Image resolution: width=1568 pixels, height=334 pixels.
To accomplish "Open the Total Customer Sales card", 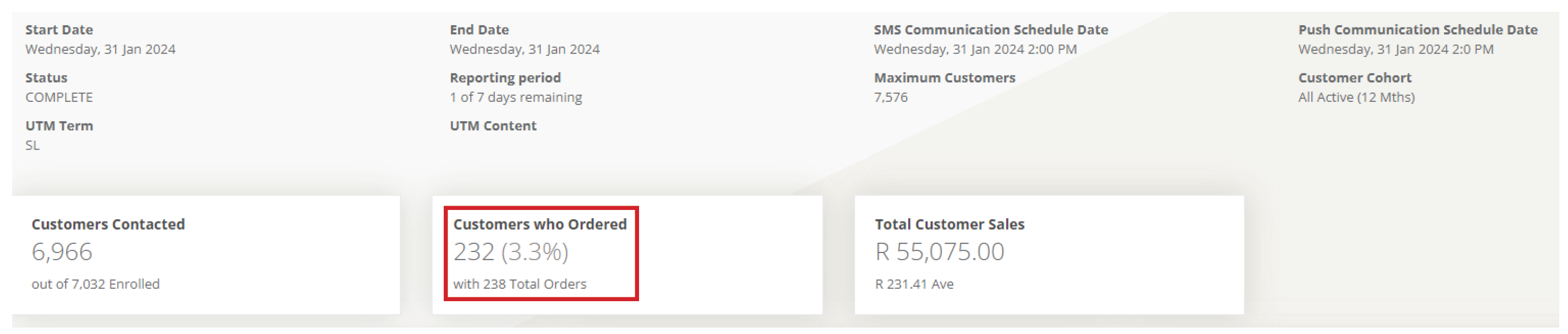I will (x=1049, y=255).
